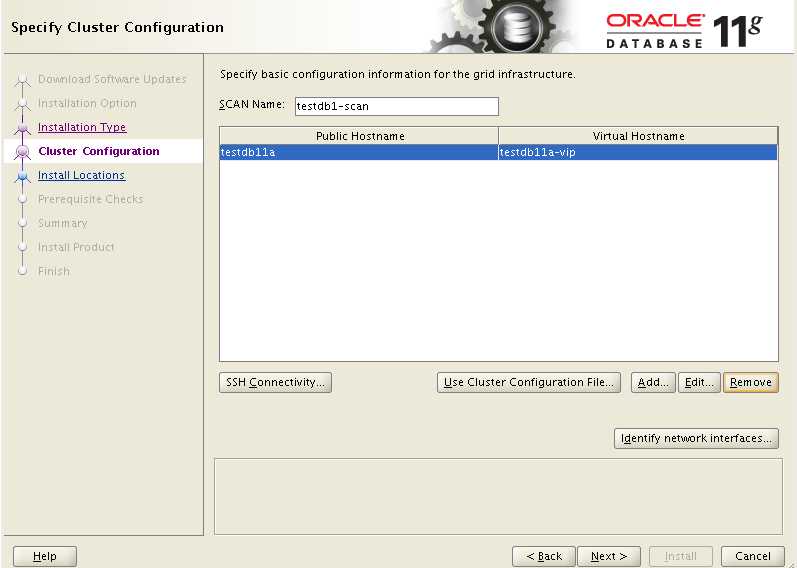Viewport: 797px width, 568px height.
Task: Open SSH Connectivity settings
Action: pyautogui.click(x=275, y=382)
